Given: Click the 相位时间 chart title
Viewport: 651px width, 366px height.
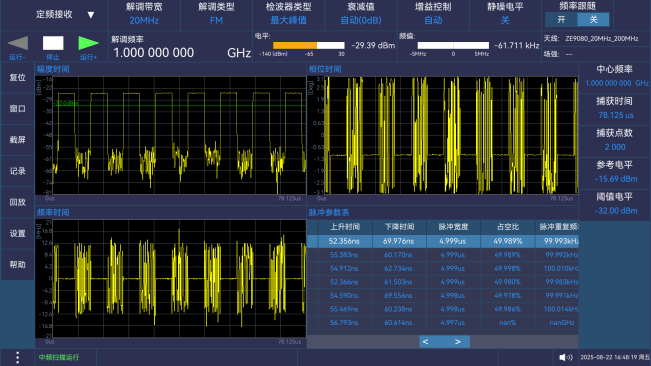Looking at the screenshot, I should coord(325,69).
